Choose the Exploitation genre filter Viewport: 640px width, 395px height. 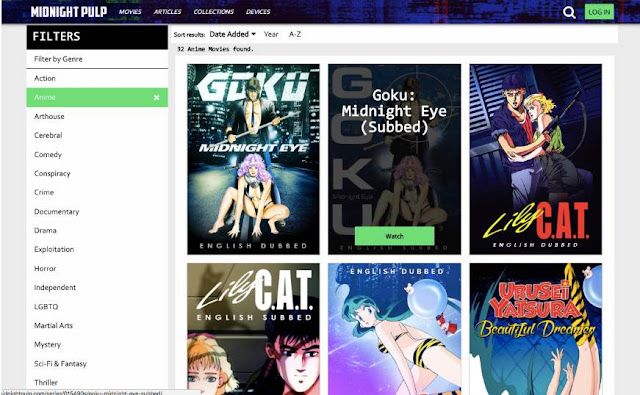(x=97, y=249)
